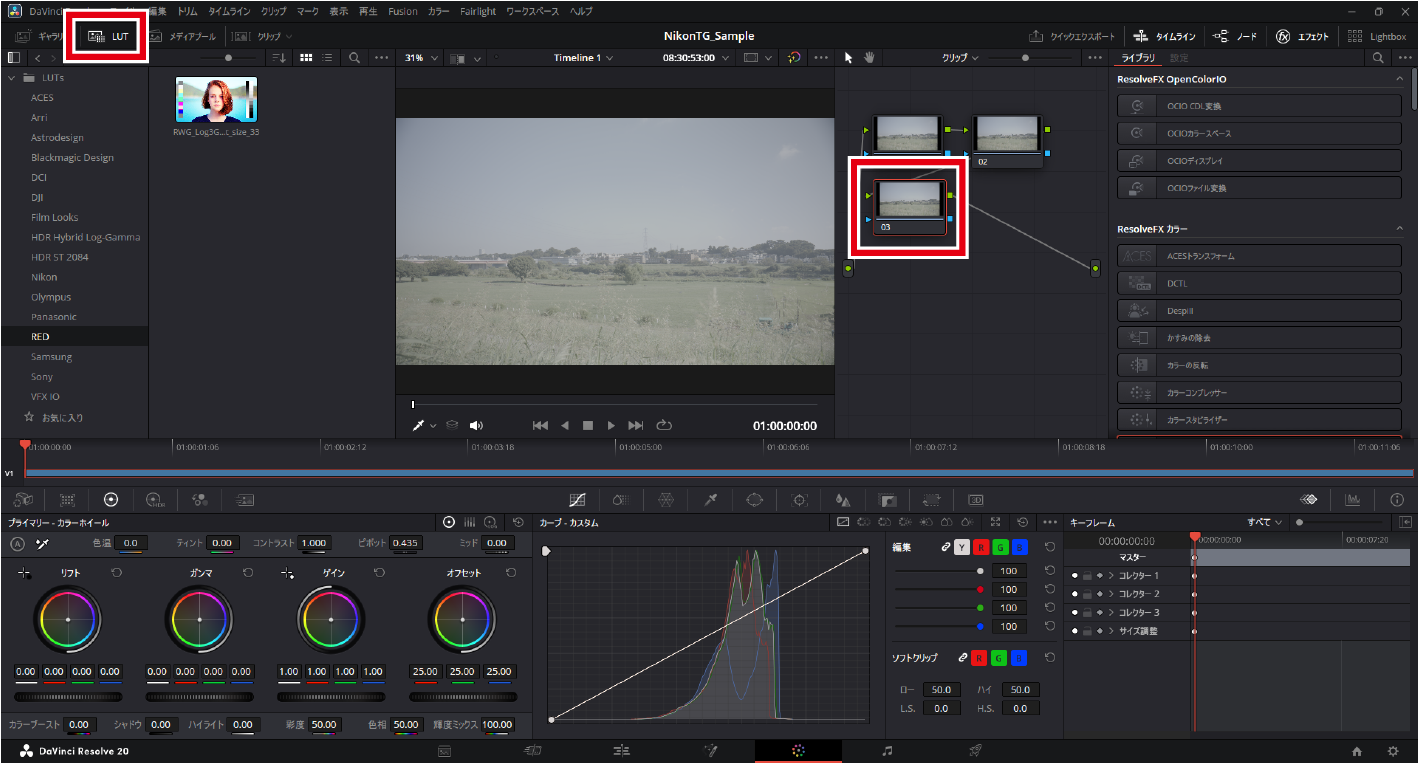Select the Qualifier eyedropper palette
This screenshot has height=763, width=1418.
pyautogui.click(x=711, y=500)
